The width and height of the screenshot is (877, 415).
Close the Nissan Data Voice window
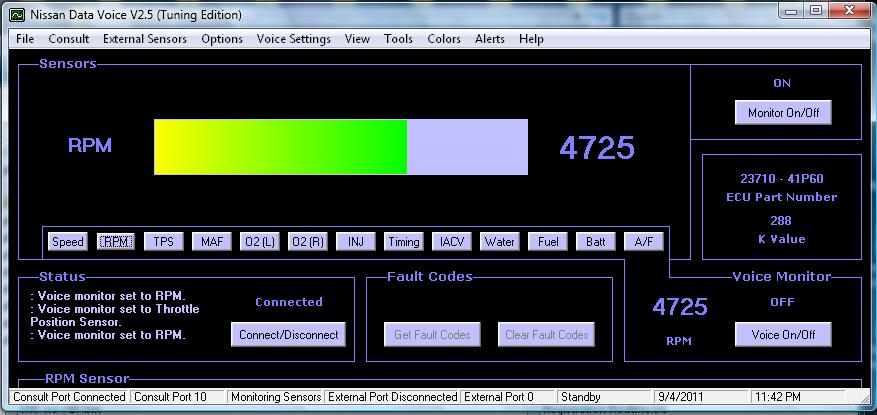click(848, 10)
